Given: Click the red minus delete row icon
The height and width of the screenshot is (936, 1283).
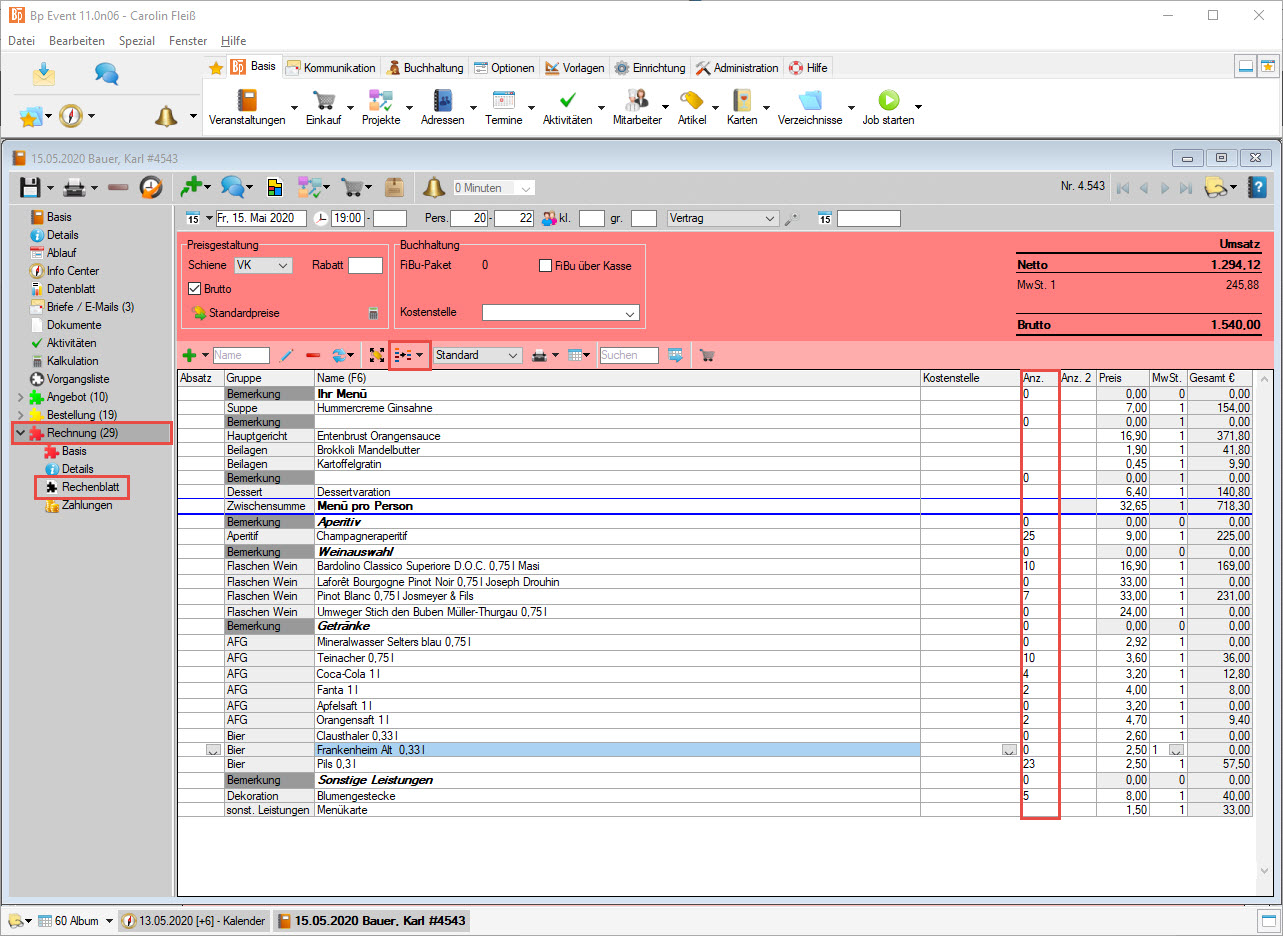Looking at the screenshot, I should (x=313, y=355).
